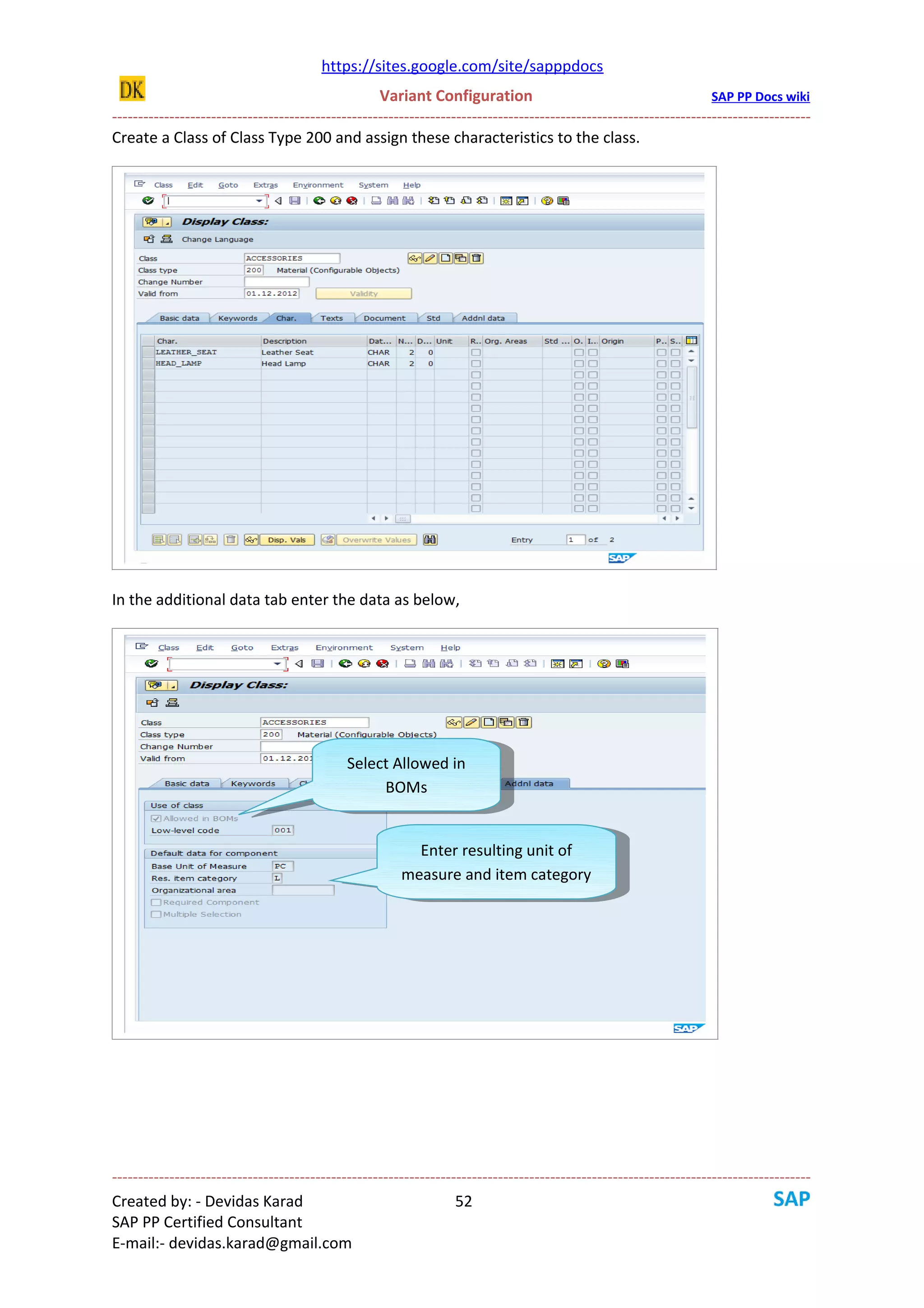Click Base Unit of Measure field PC
This screenshot has width=924, height=1308.
tap(283, 867)
